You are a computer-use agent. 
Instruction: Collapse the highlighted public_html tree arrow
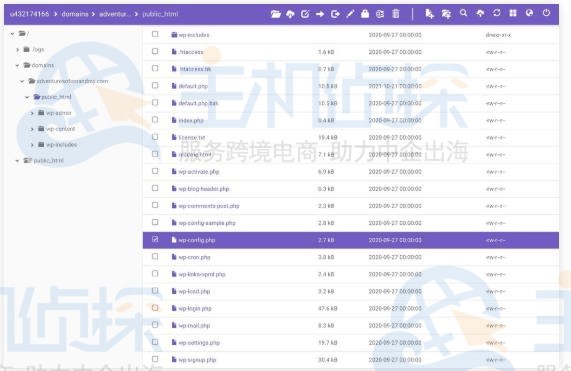(27, 97)
